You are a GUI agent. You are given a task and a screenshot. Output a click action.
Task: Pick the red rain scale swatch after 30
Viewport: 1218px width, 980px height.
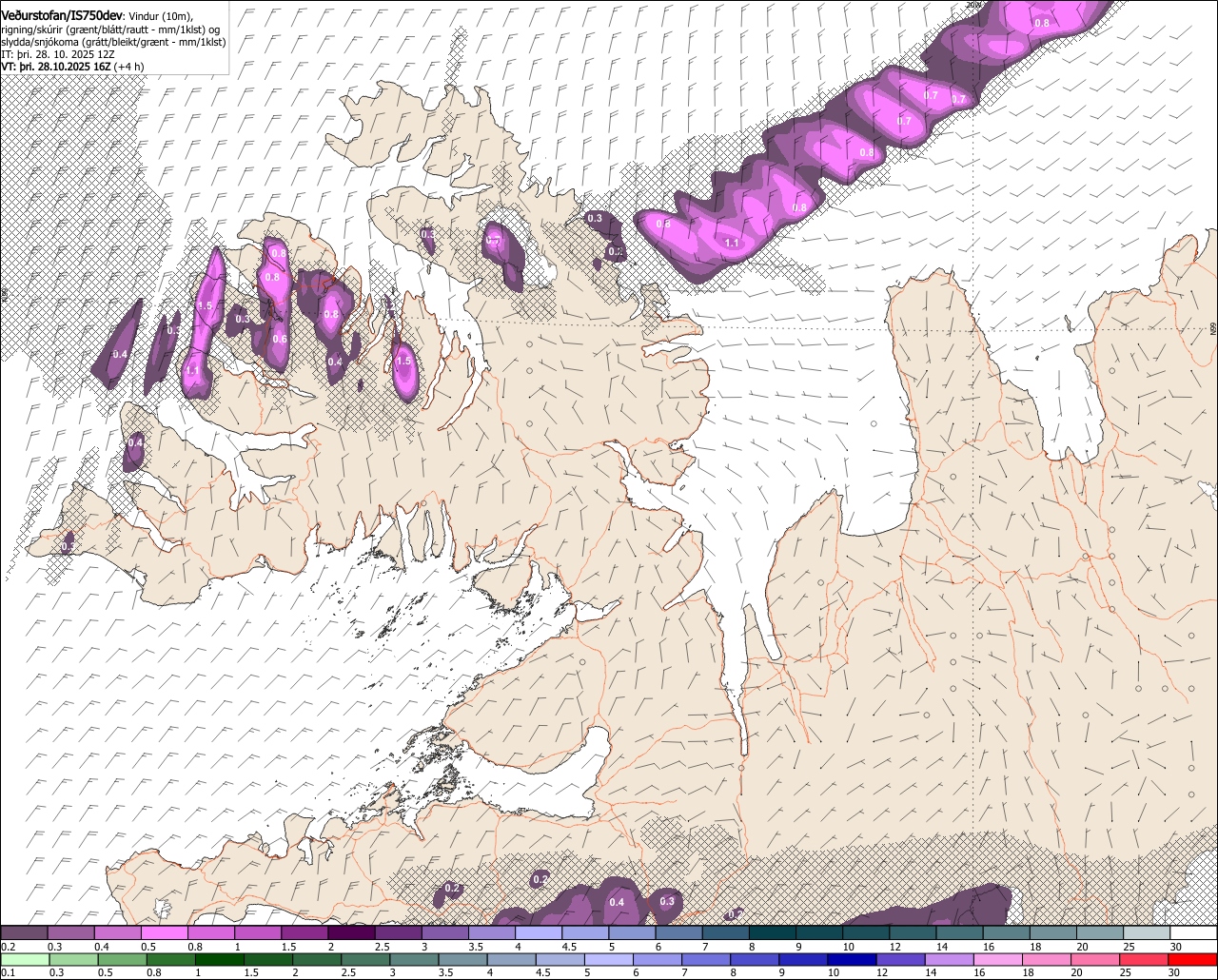tap(1194, 959)
